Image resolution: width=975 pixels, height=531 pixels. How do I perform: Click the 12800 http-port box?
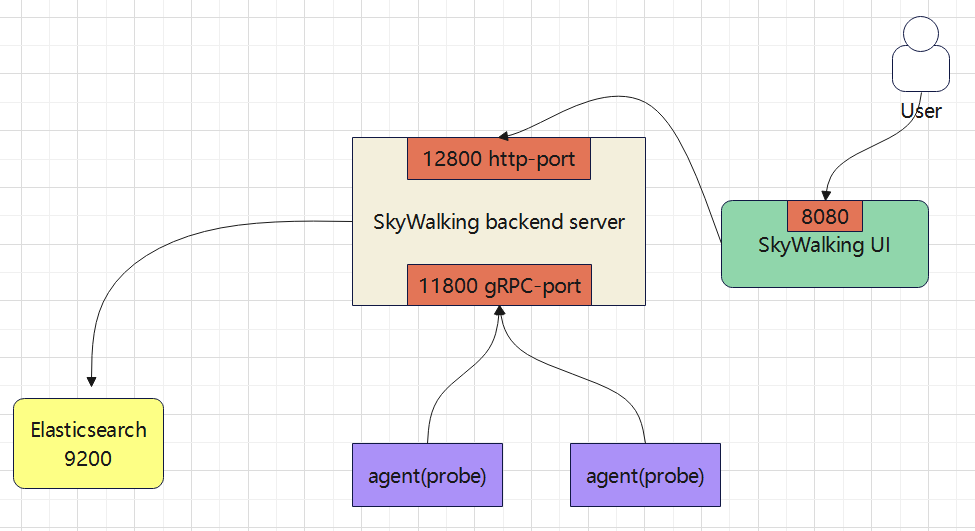point(499,159)
